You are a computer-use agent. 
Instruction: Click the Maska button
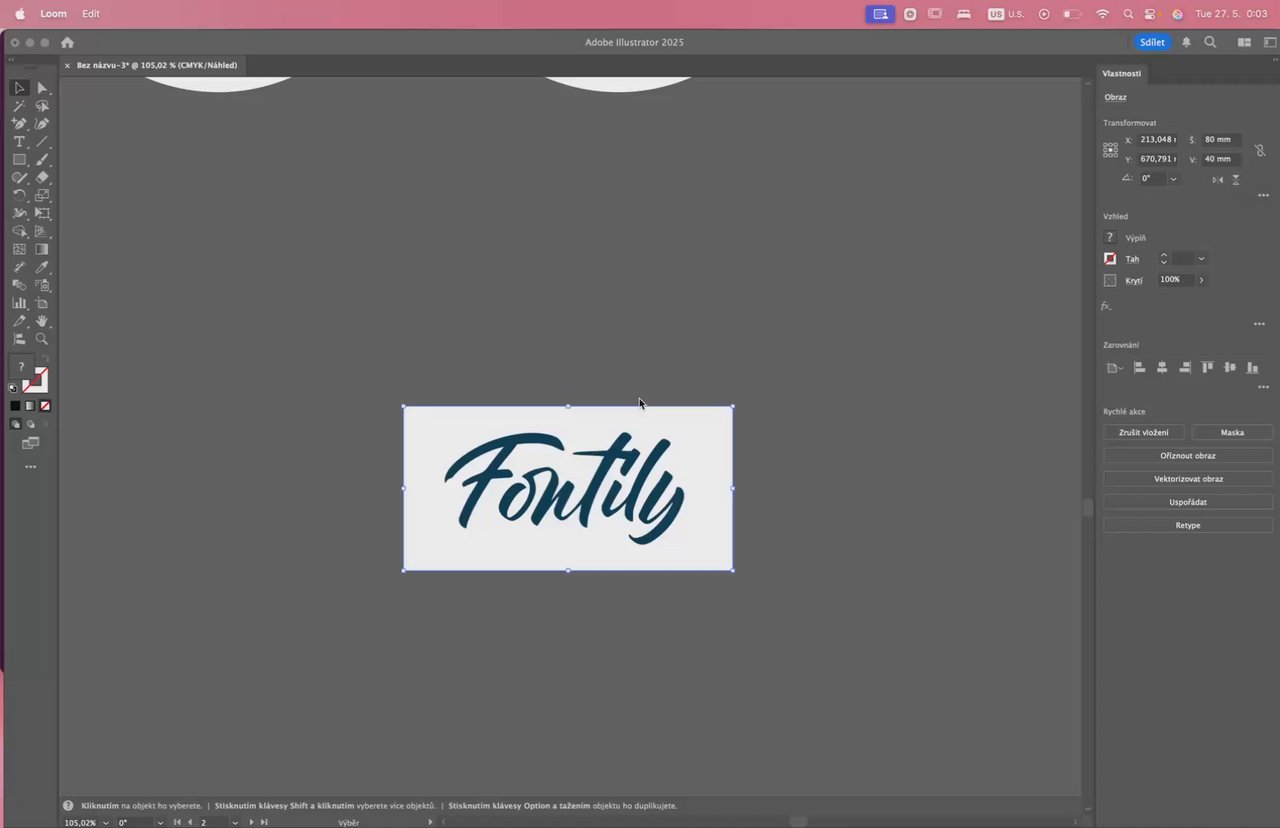pyautogui.click(x=1232, y=432)
